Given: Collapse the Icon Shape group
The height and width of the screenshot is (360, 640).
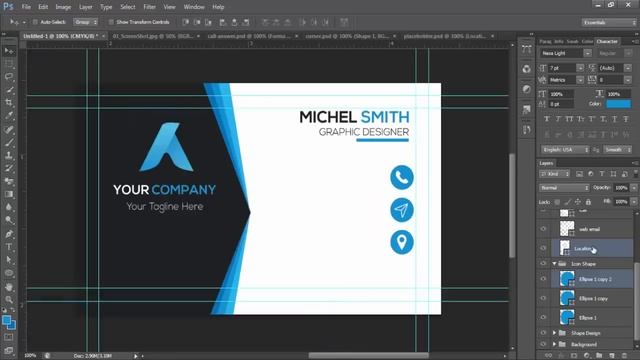Looking at the screenshot, I should (554, 264).
